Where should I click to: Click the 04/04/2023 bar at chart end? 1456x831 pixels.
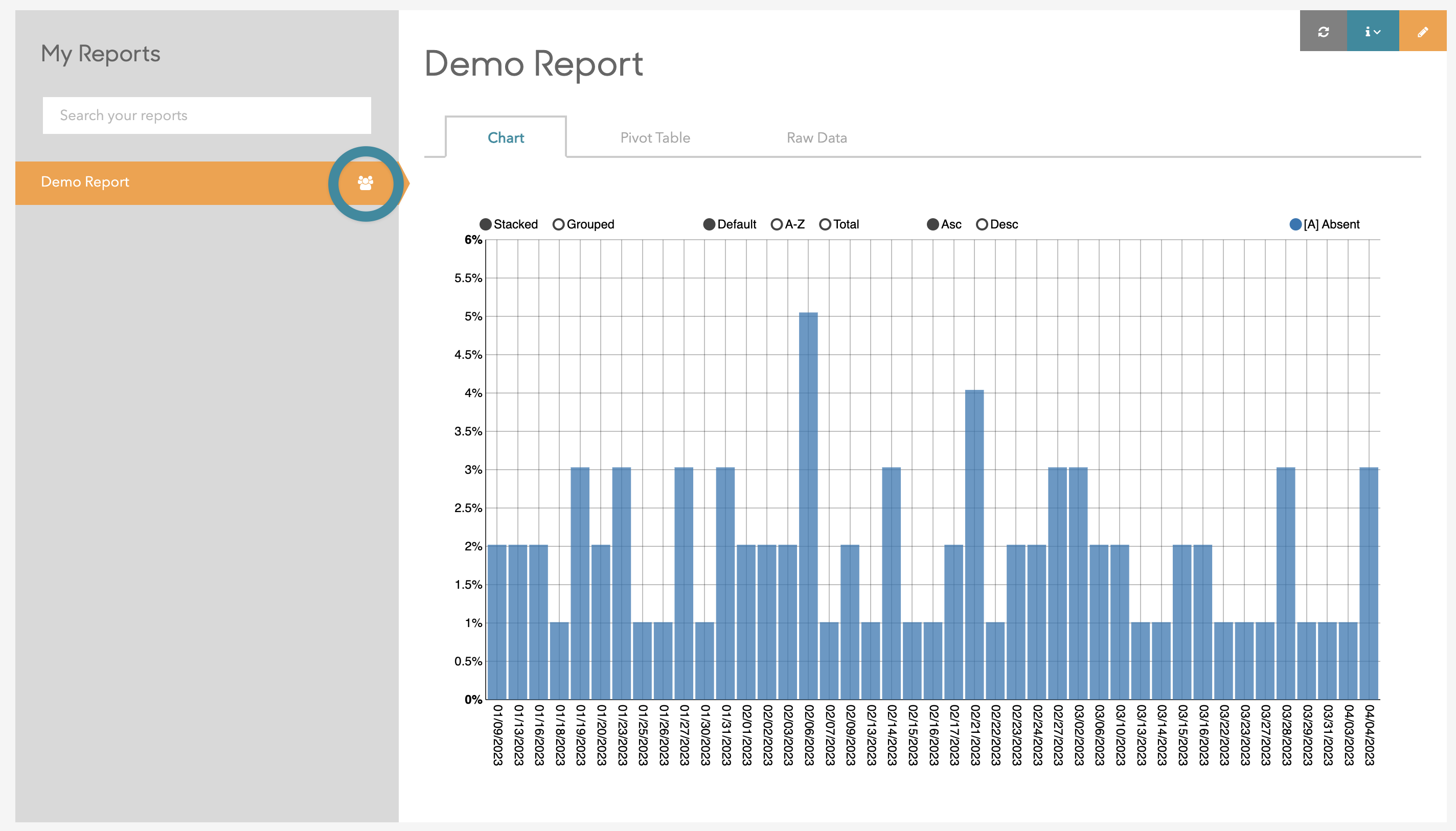[1369, 583]
